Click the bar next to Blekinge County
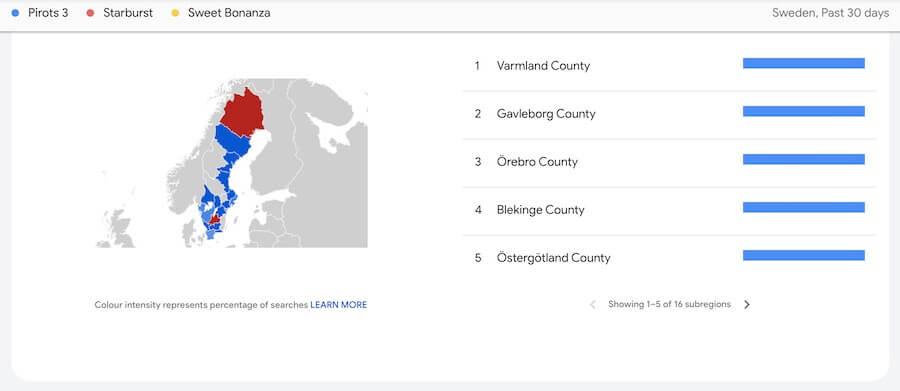 [x=804, y=207]
